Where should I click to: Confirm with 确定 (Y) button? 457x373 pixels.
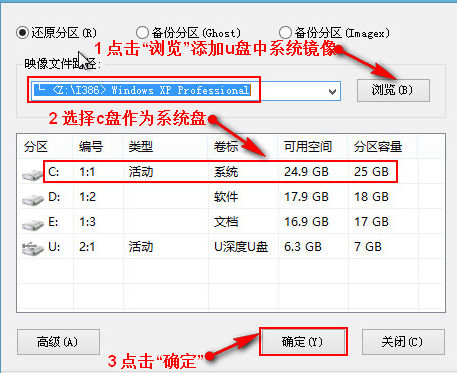[303, 342]
